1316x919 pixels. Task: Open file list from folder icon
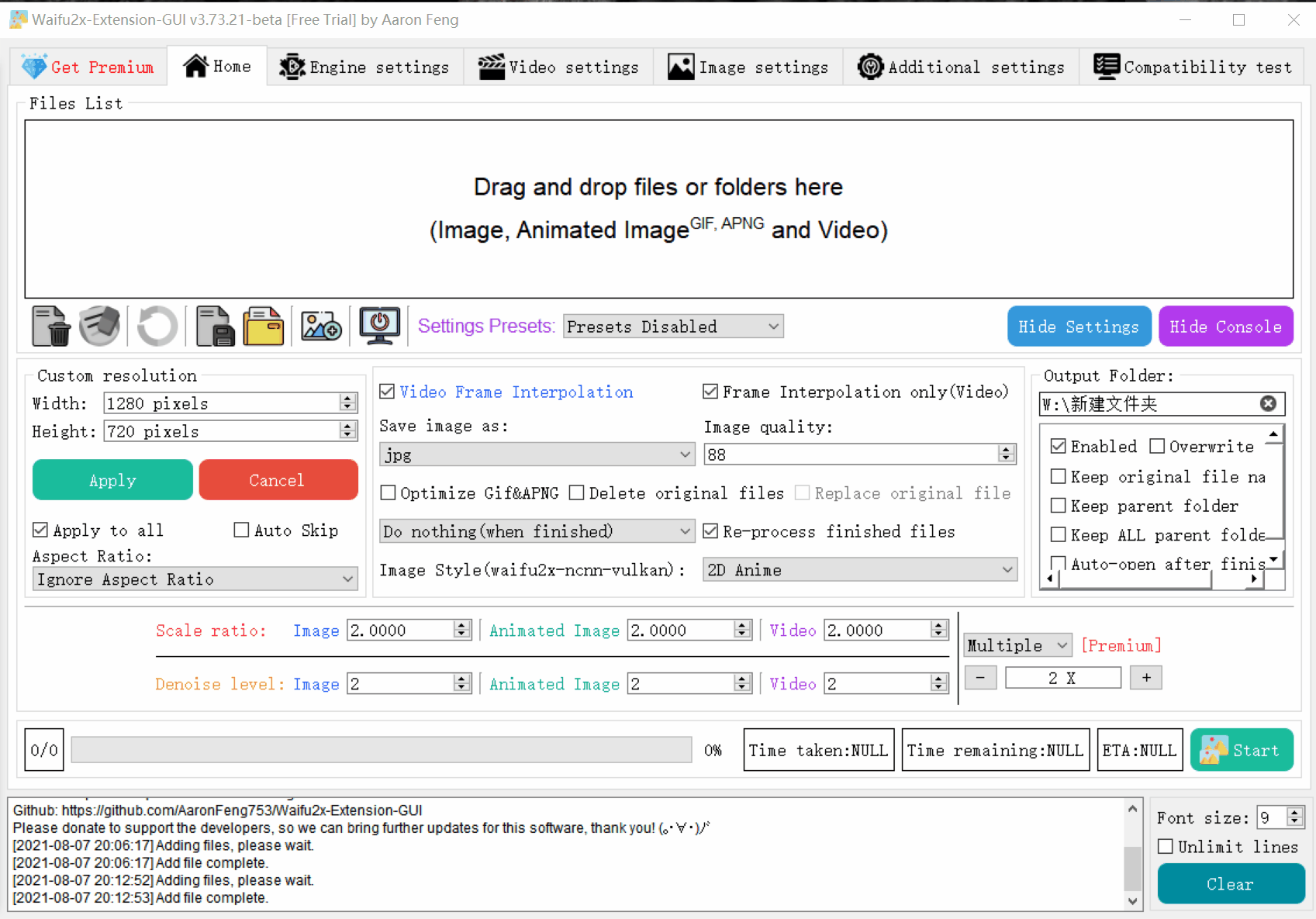[263, 326]
